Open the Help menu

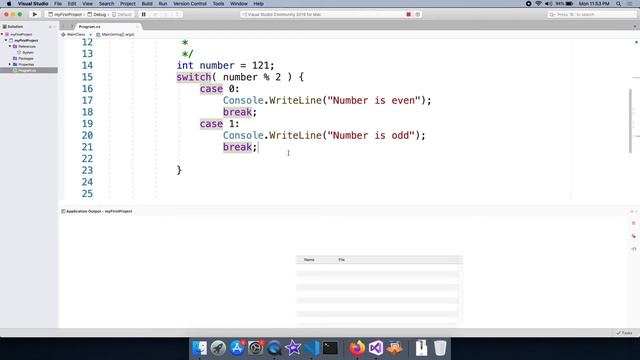click(258, 4)
